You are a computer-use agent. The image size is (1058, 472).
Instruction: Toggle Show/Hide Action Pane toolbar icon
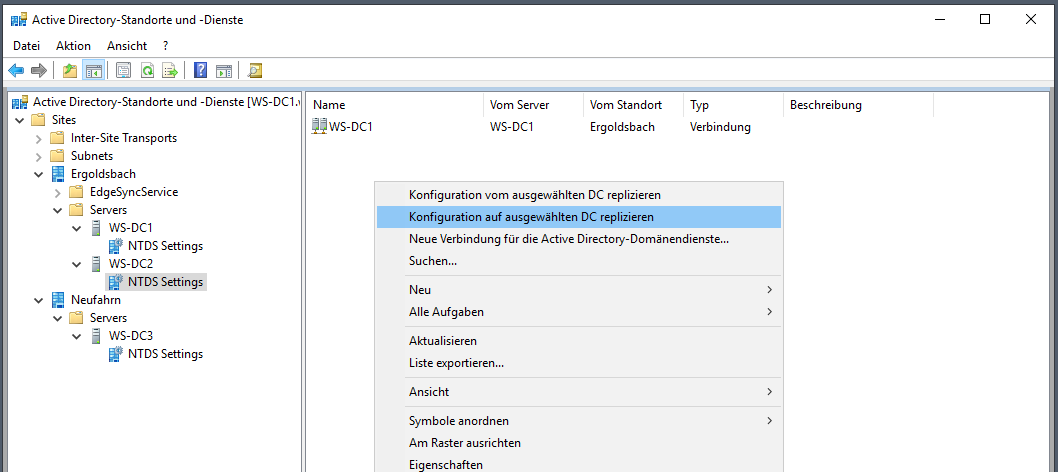click(224, 70)
